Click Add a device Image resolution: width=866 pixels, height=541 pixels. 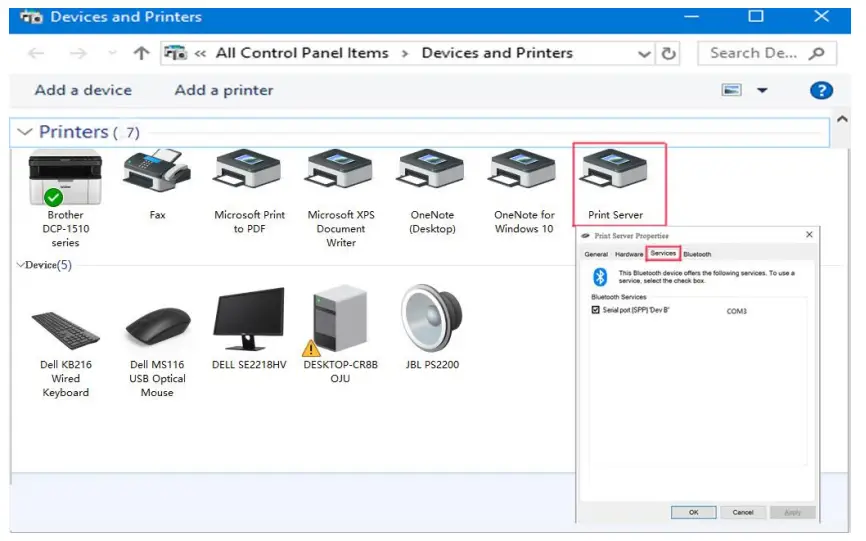[83, 90]
